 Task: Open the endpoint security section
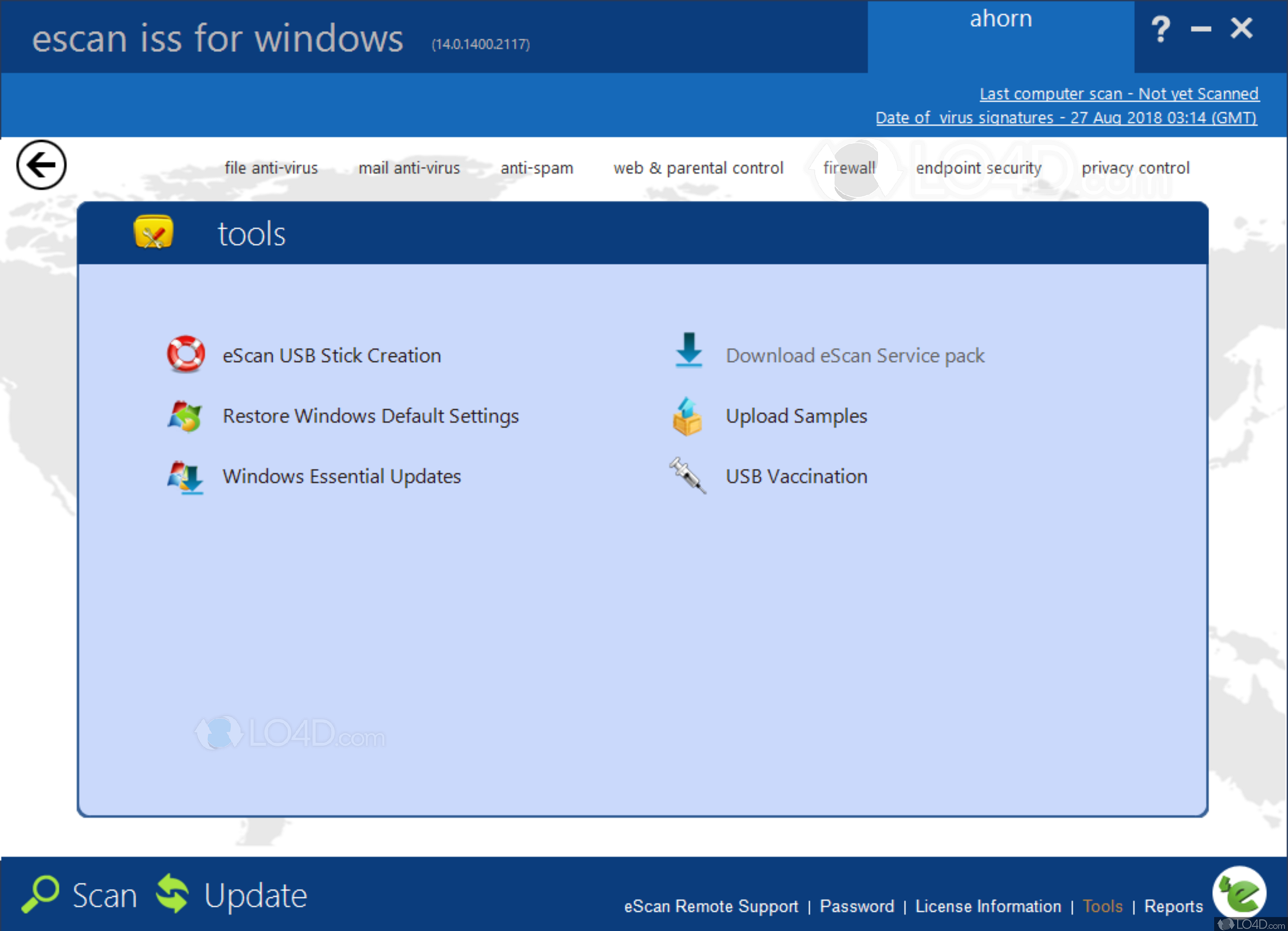(979, 168)
